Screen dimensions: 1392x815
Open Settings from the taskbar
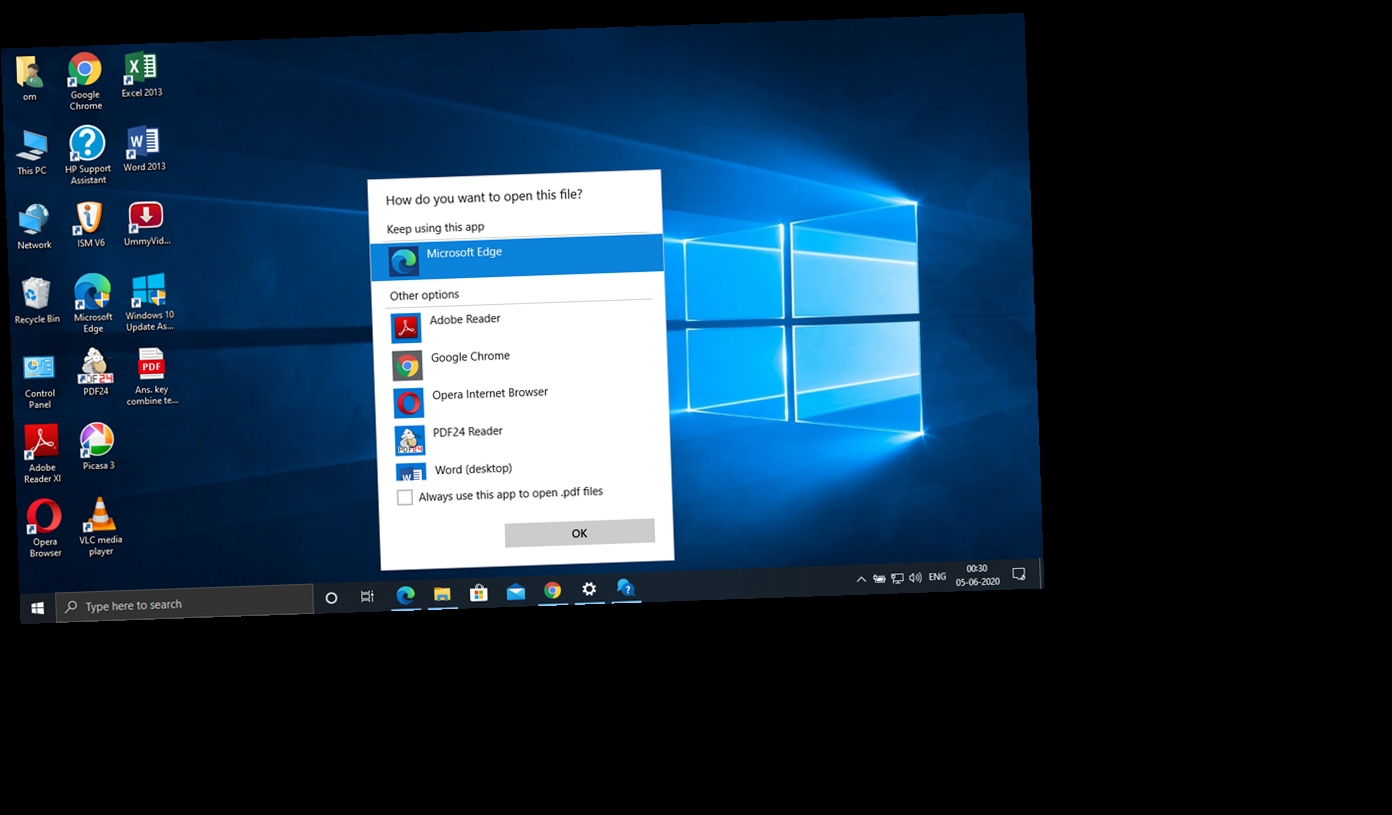589,590
